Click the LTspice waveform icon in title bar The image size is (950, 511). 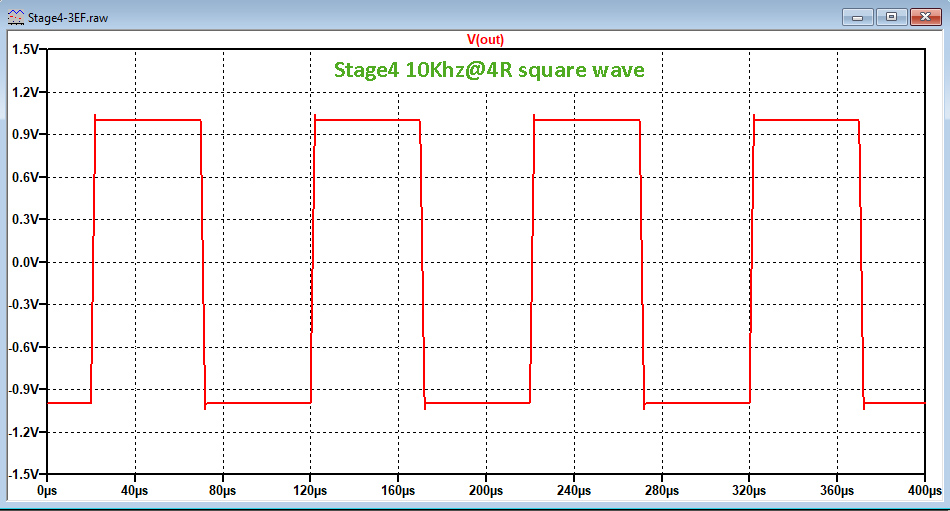pos(16,17)
